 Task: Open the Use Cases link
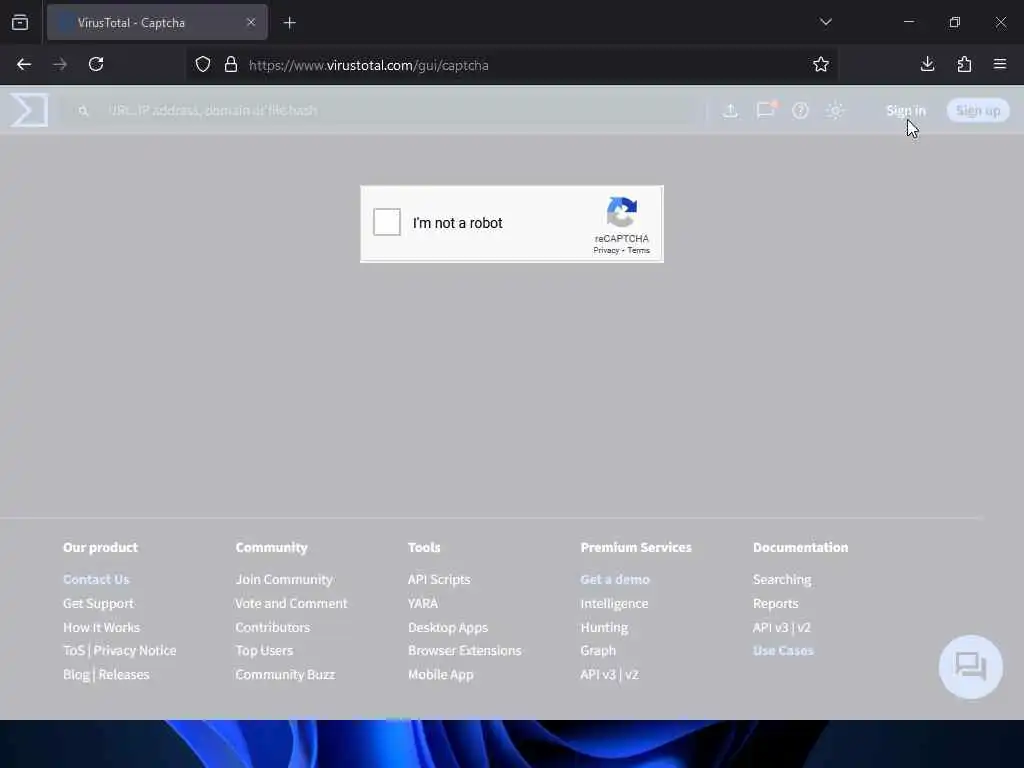783,650
